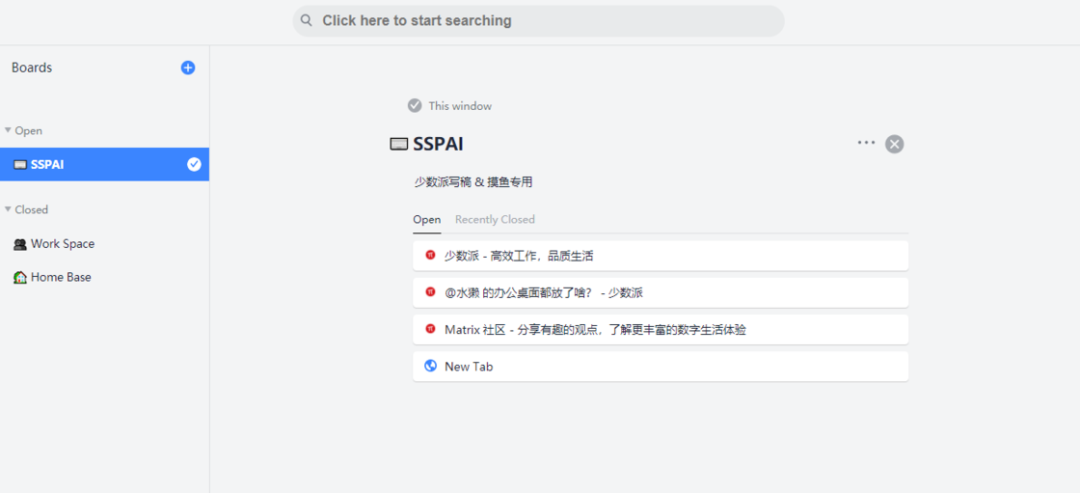Click the Work Space board icon

pos(20,244)
